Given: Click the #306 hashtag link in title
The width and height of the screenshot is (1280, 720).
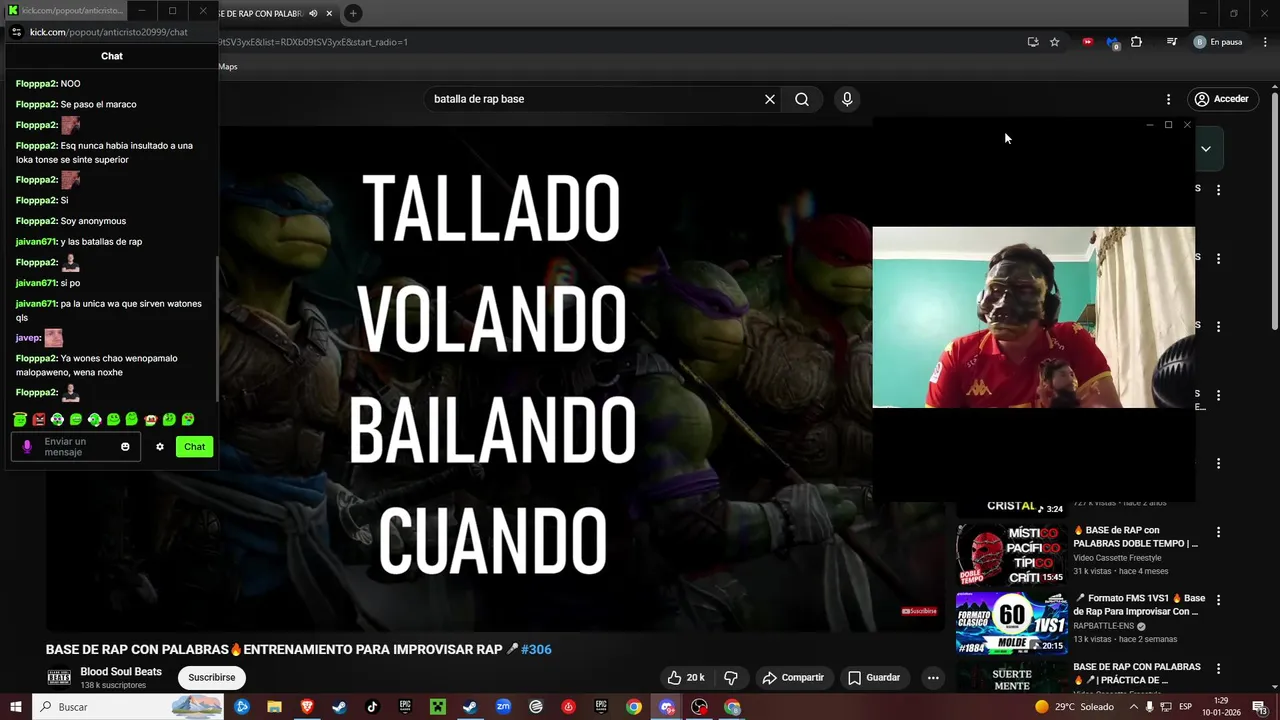Looking at the screenshot, I should pos(536,649).
